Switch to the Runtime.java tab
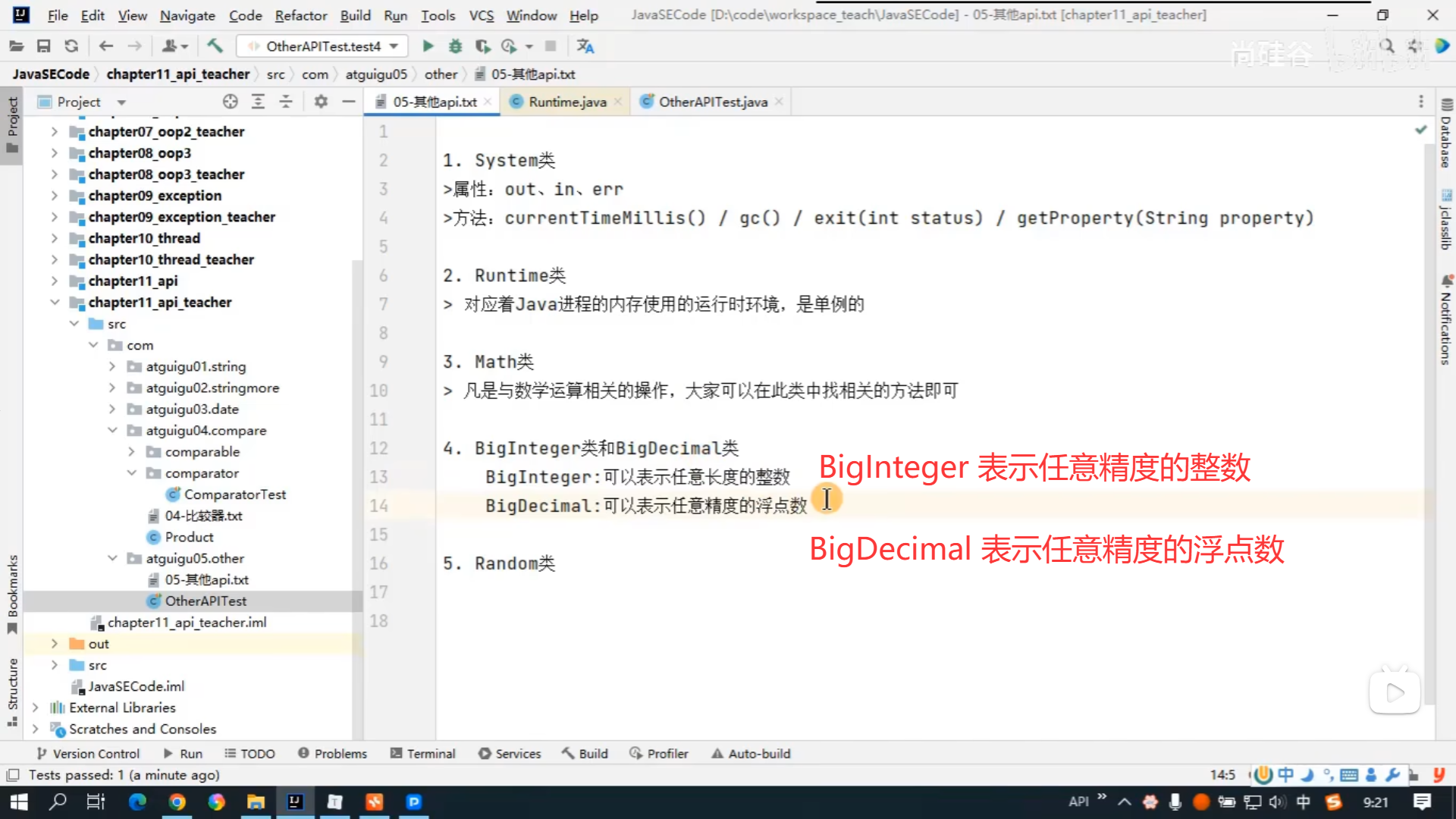1456x819 pixels. 567,102
